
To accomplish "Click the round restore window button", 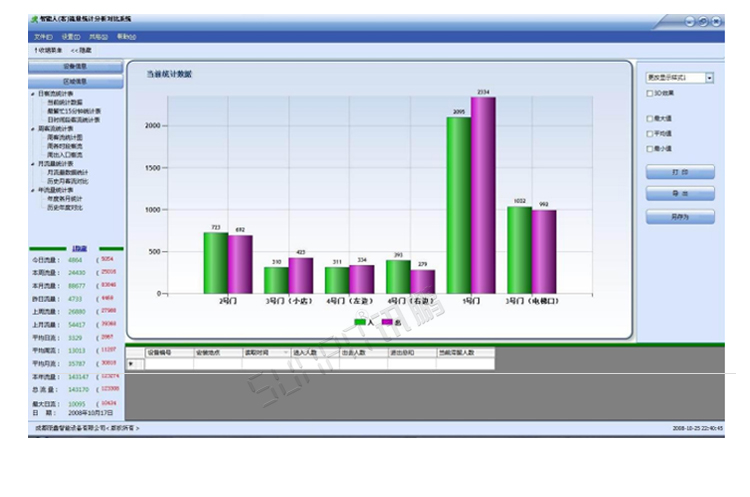I will 703,21.
